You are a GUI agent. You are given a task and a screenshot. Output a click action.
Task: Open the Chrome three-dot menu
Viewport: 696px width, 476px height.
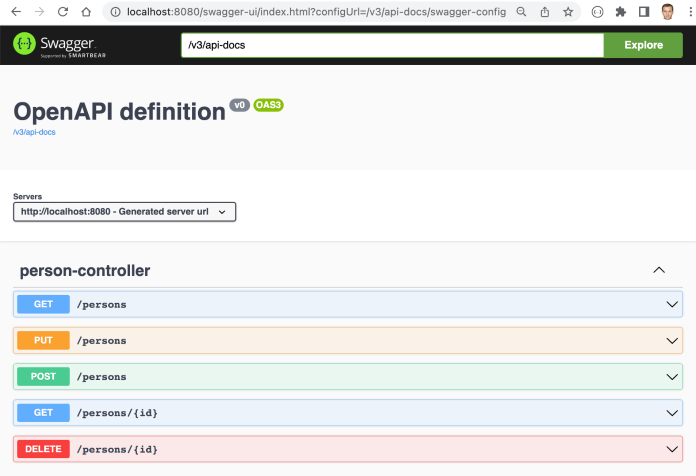pos(689,12)
